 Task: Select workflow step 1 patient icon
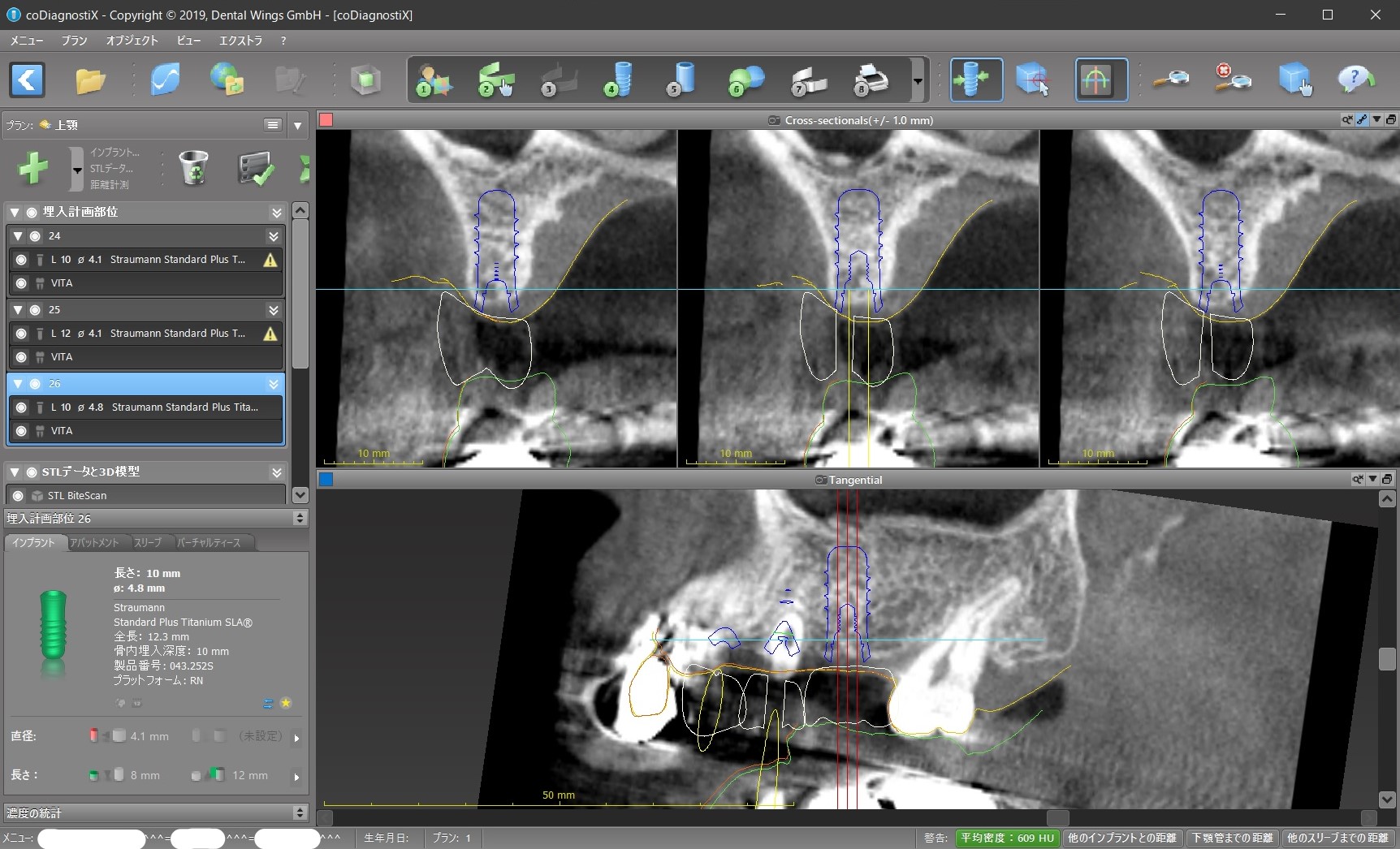click(434, 80)
